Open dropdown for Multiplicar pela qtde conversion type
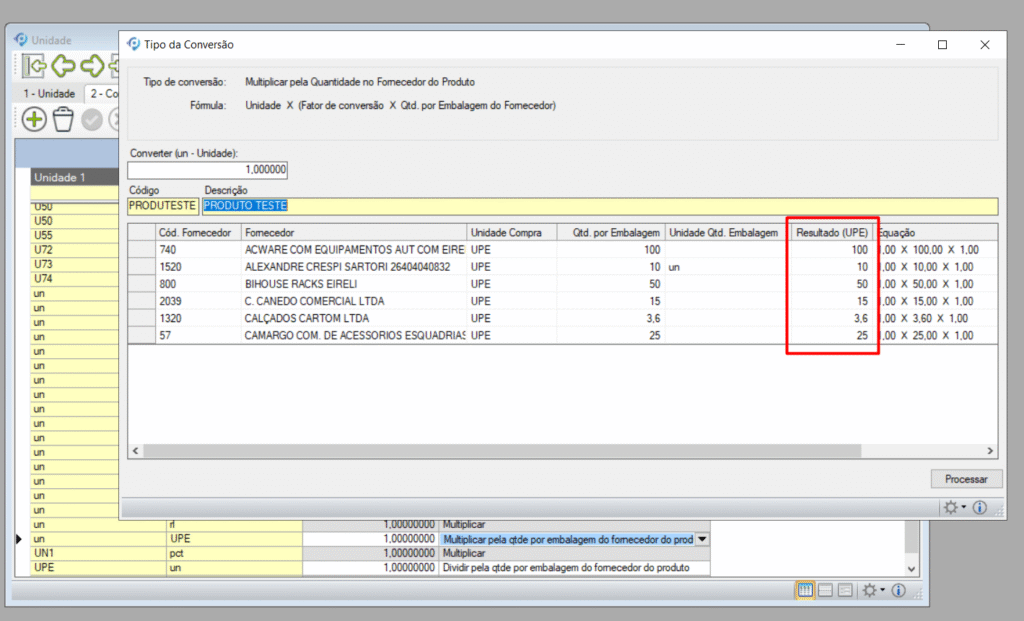 pos(701,539)
